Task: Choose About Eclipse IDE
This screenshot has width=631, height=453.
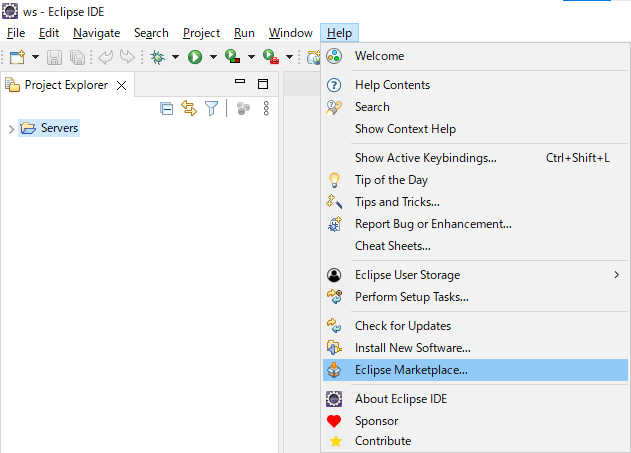Action: [x=475, y=399]
